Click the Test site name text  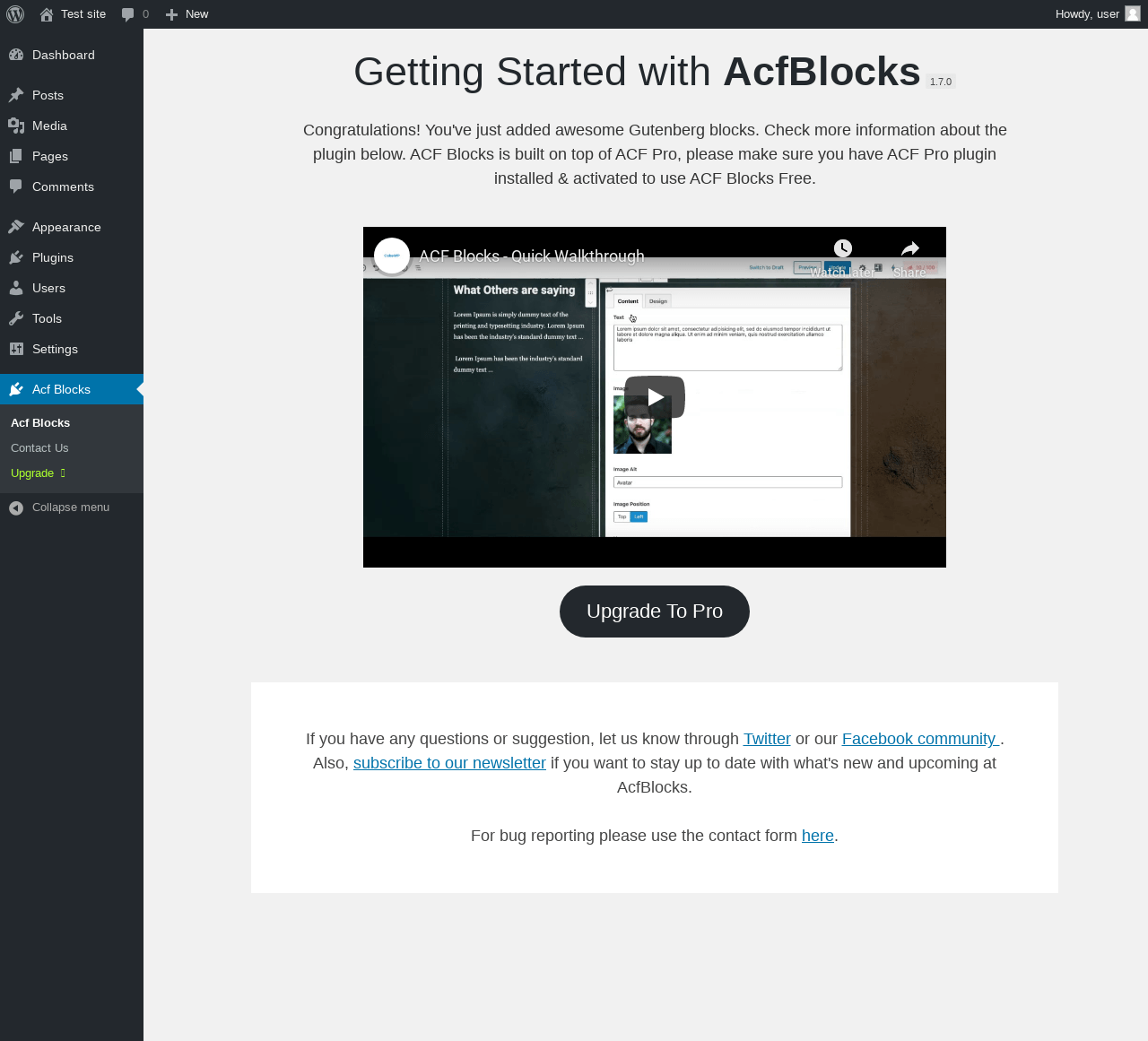click(x=83, y=14)
